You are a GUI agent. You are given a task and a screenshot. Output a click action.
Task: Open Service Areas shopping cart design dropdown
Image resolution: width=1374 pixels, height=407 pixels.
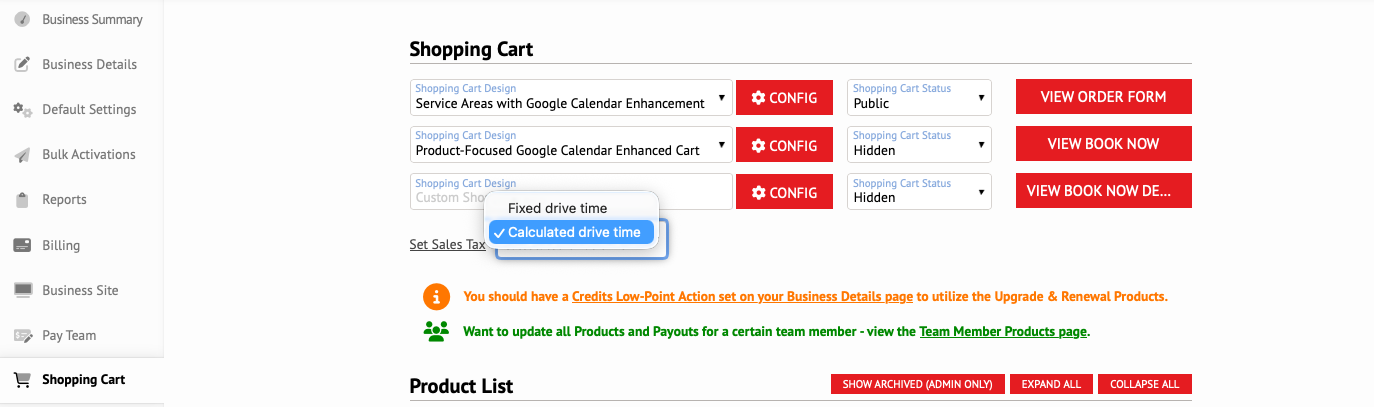(571, 97)
